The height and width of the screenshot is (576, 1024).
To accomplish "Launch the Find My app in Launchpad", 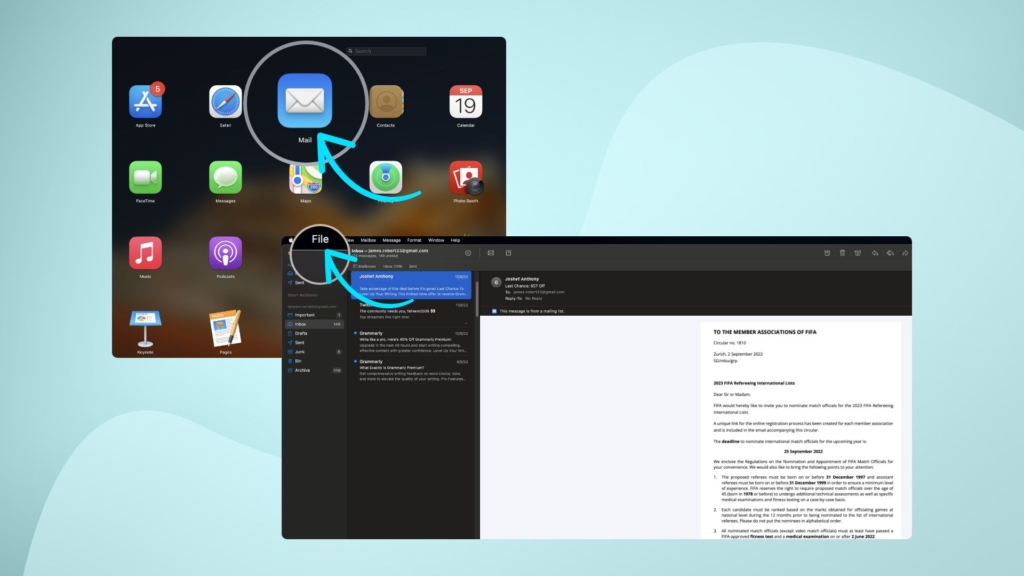I will [x=386, y=178].
